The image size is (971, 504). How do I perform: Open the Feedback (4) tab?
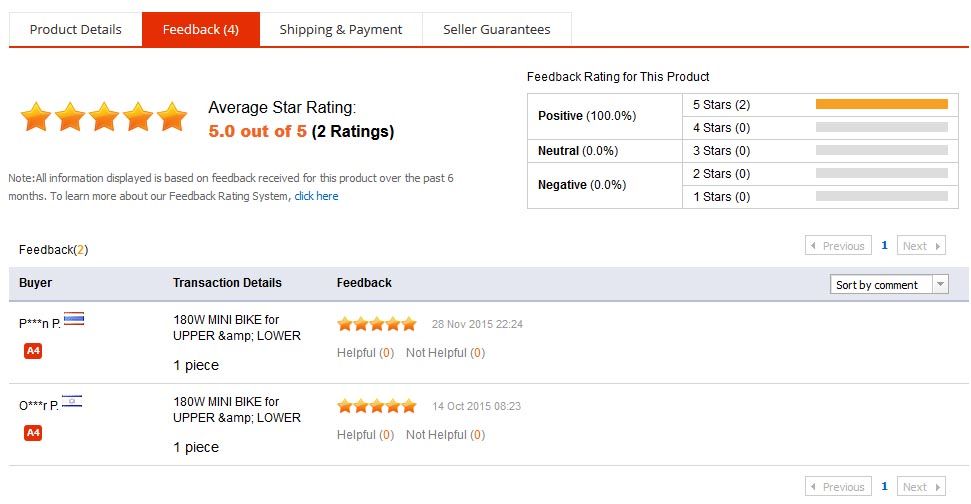201,29
